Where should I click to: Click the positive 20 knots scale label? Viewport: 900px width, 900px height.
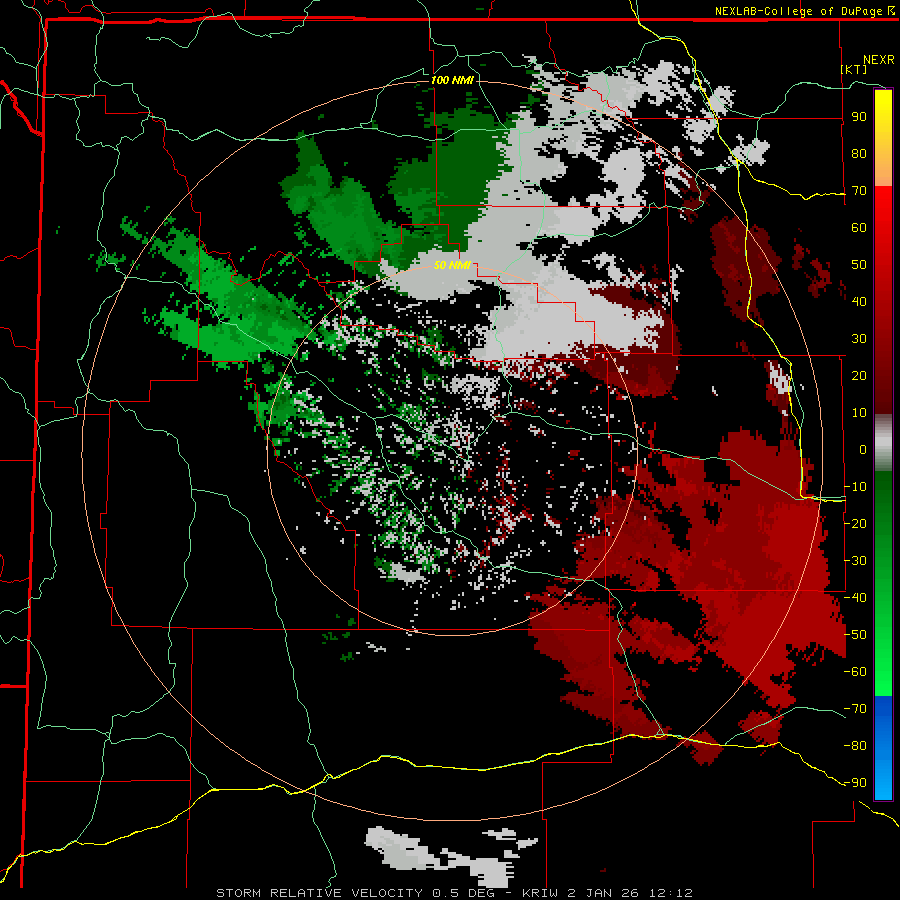[x=859, y=376]
